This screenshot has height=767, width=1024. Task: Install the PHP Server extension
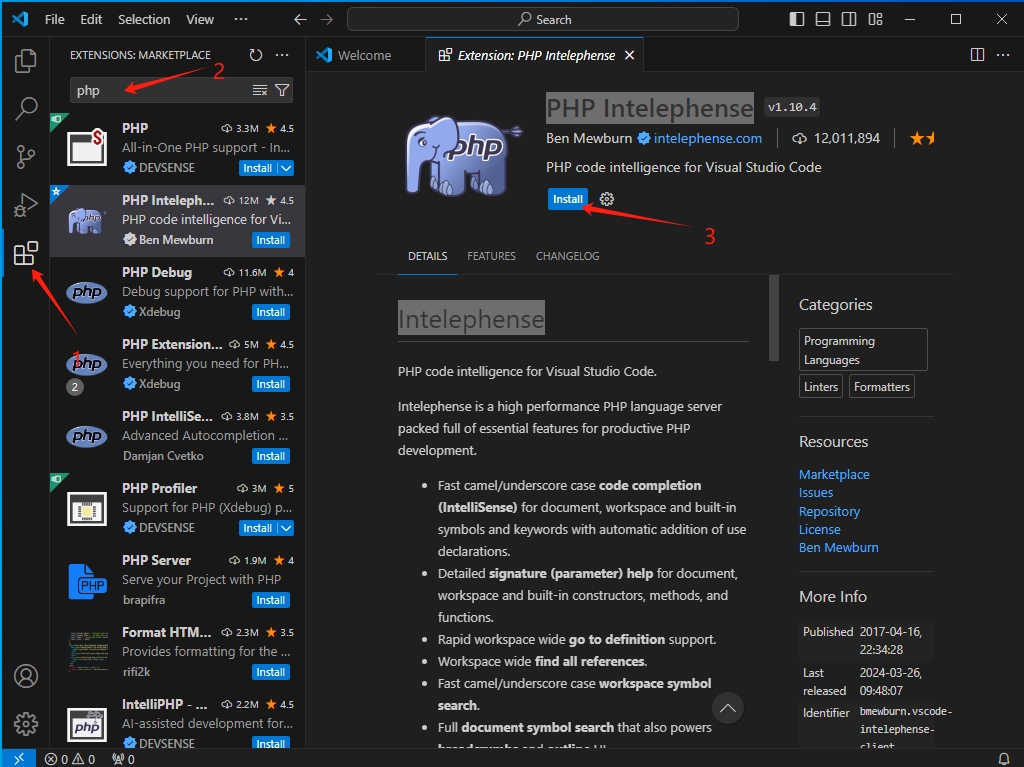tap(270, 600)
